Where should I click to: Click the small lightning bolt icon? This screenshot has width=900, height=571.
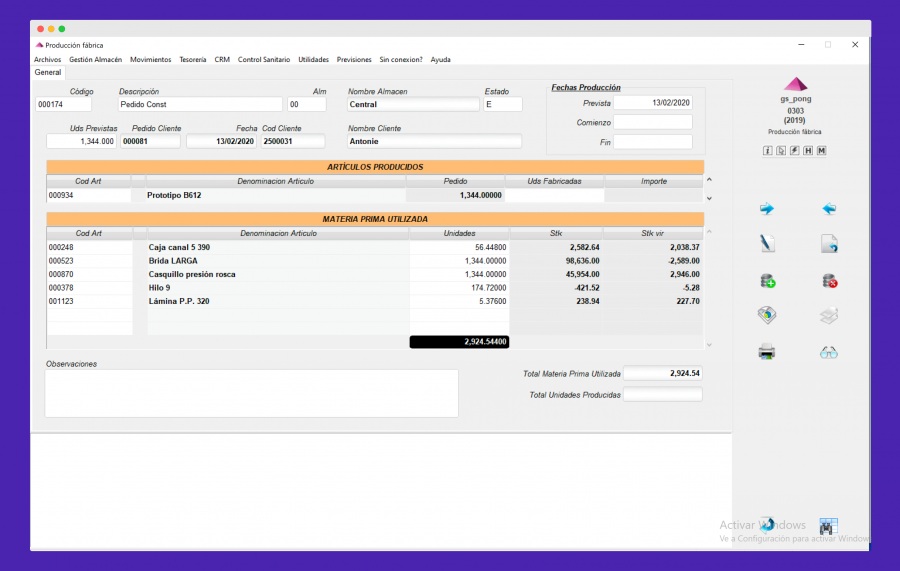click(x=794, y=150)
